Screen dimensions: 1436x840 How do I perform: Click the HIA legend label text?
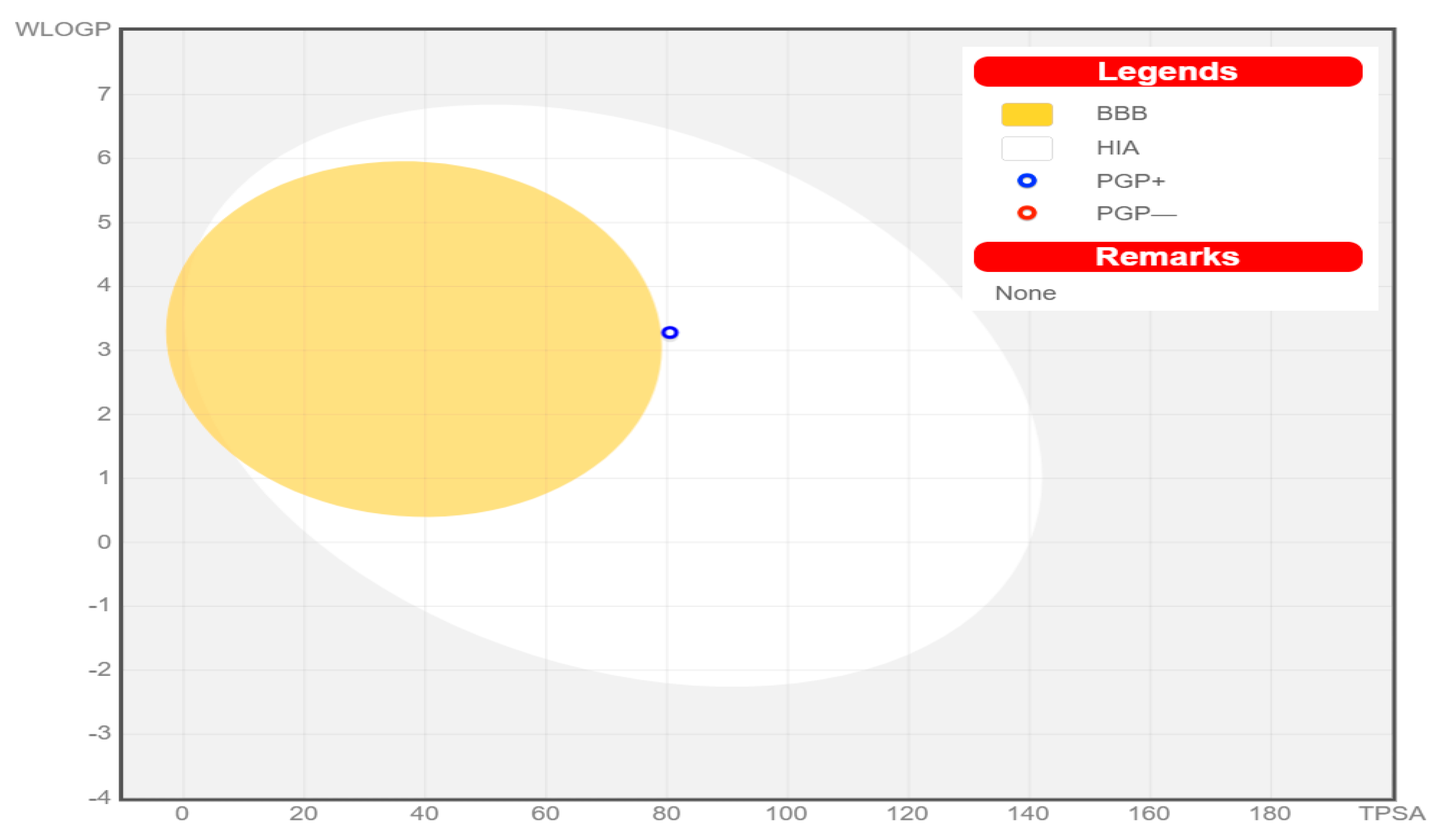(x=1117, y=148)
